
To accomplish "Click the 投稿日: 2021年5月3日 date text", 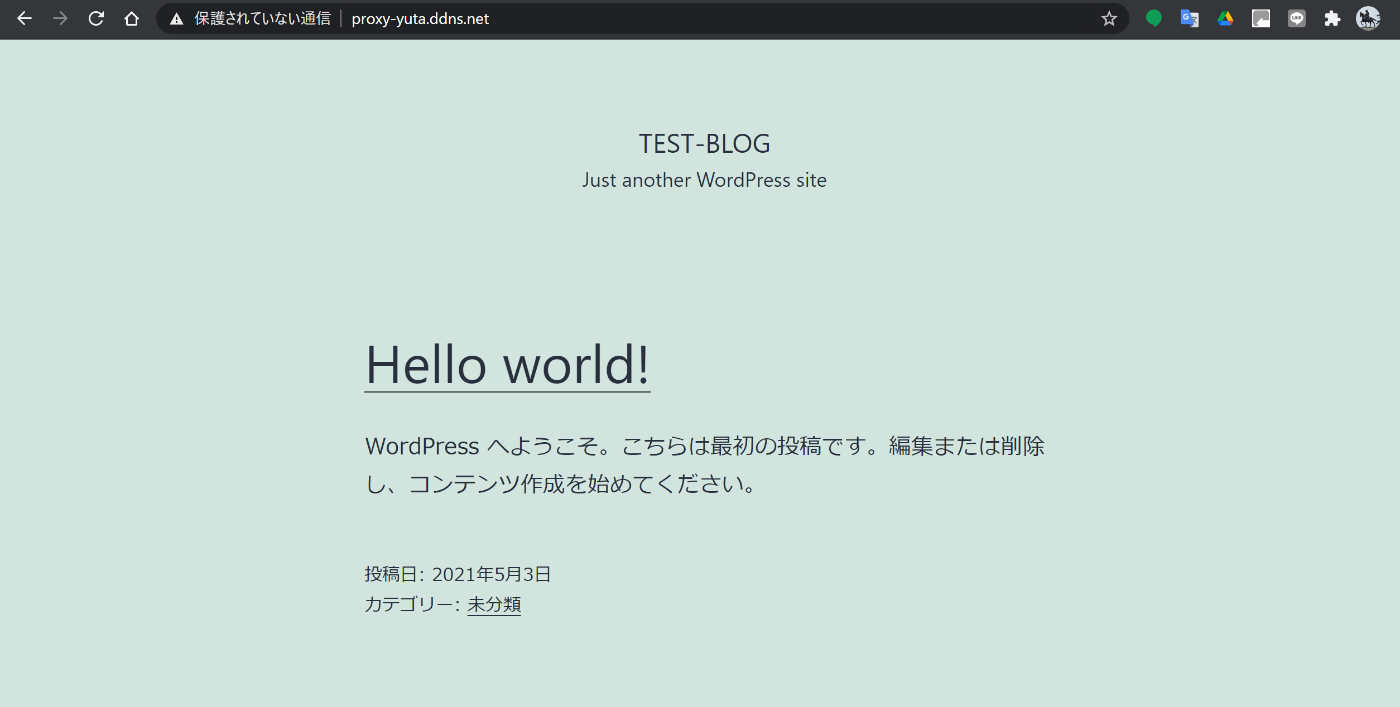I will tap(458, 575).
